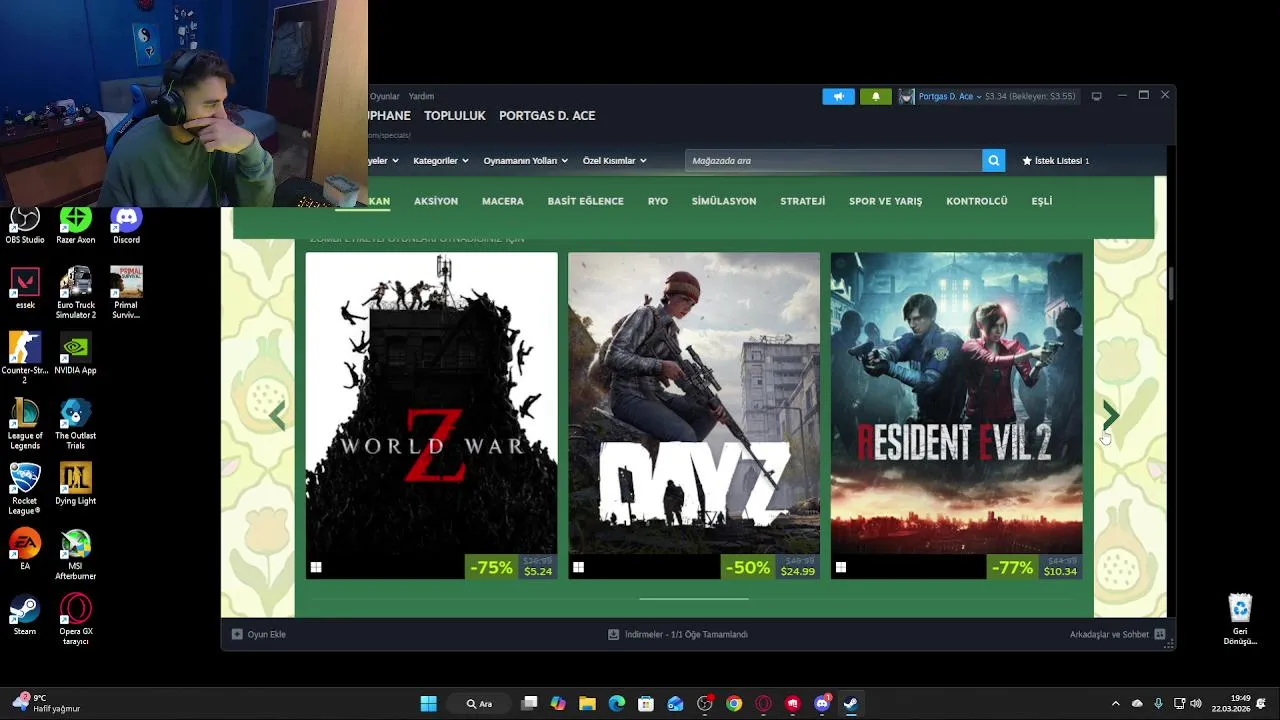The width and height of the screenshot is (1280, 720).
Task: Launch MSI Afterburner shortcut
Action: 75,554
